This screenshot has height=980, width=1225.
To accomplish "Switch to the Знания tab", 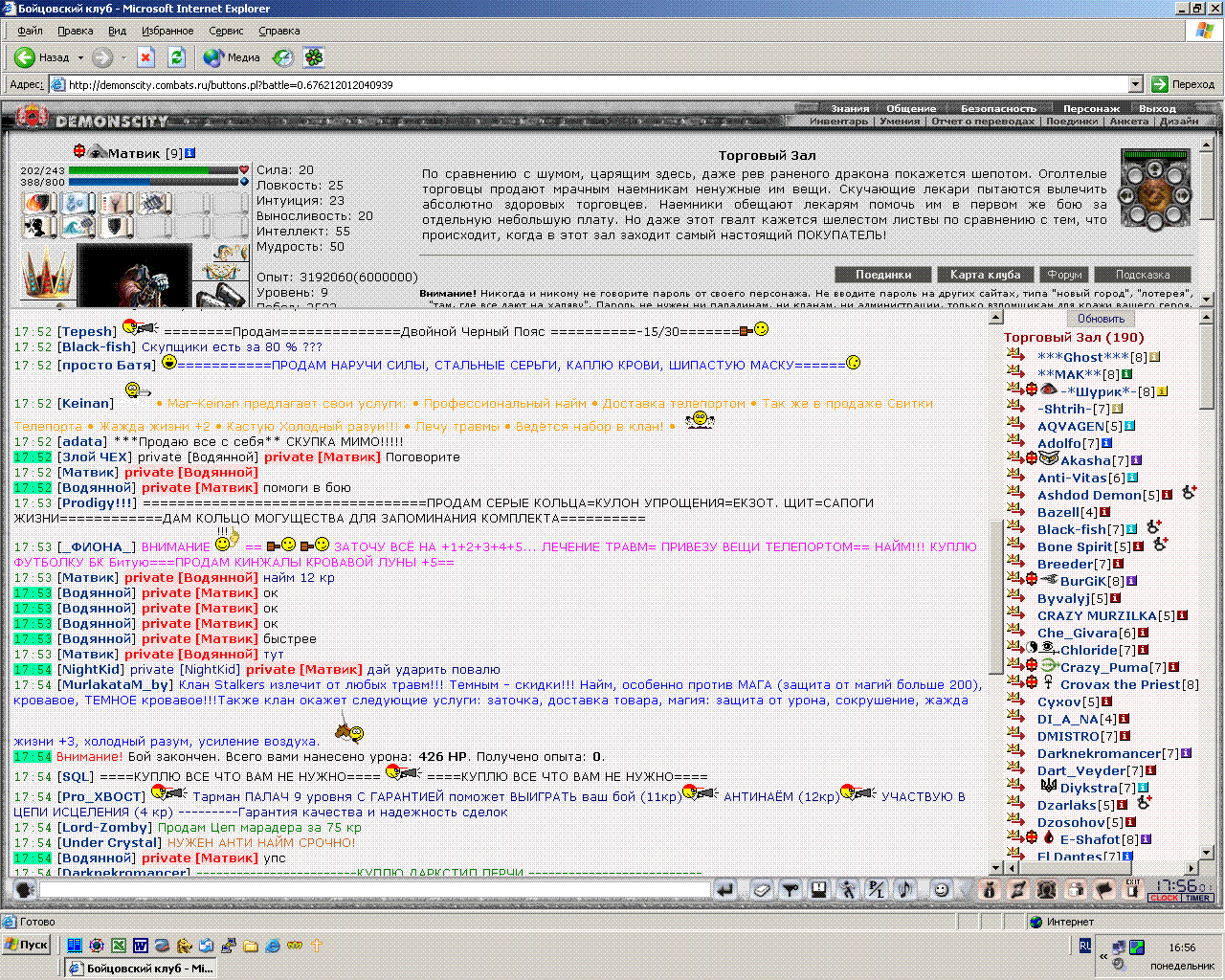I will pyautogui.click(x=850, y=108).
